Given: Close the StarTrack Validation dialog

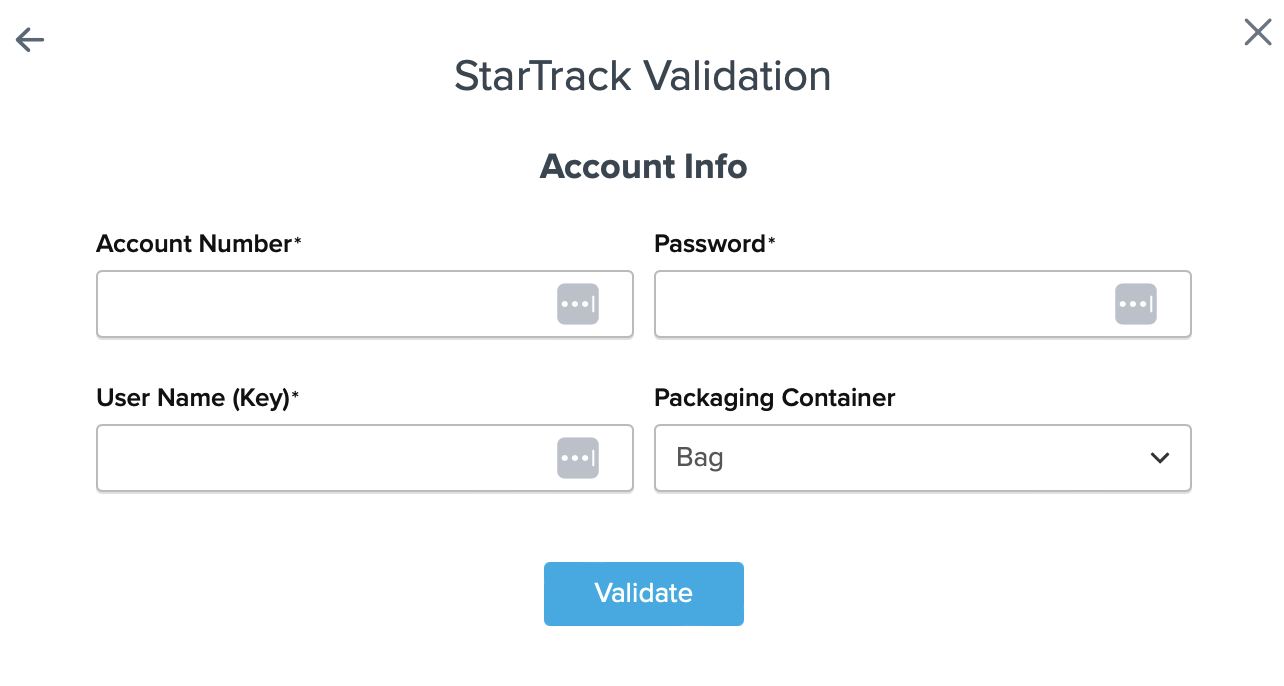Looking at the screenshot, I should [x=1257, y=32].
